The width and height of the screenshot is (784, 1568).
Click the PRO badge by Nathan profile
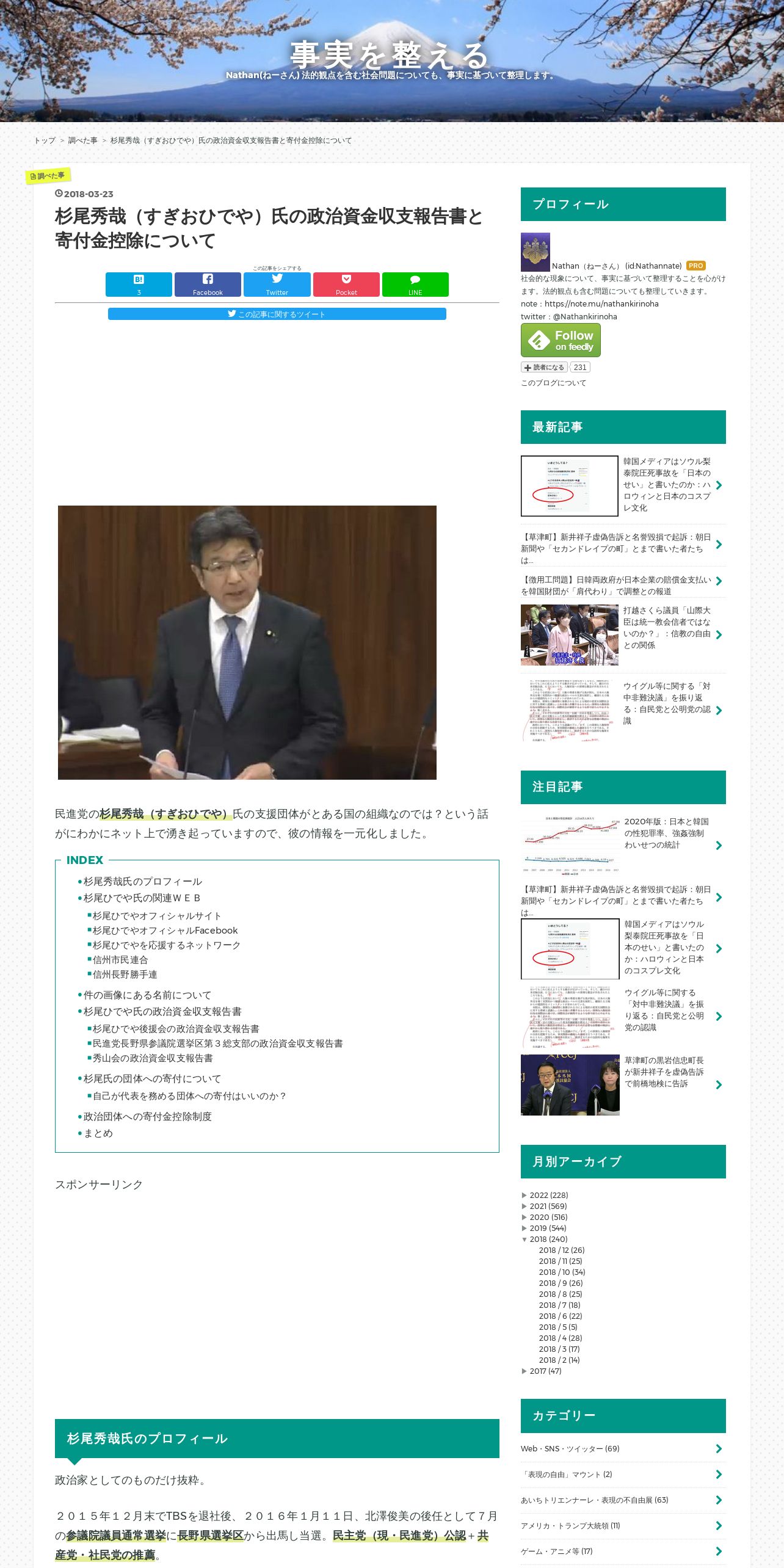click(696, 266)
